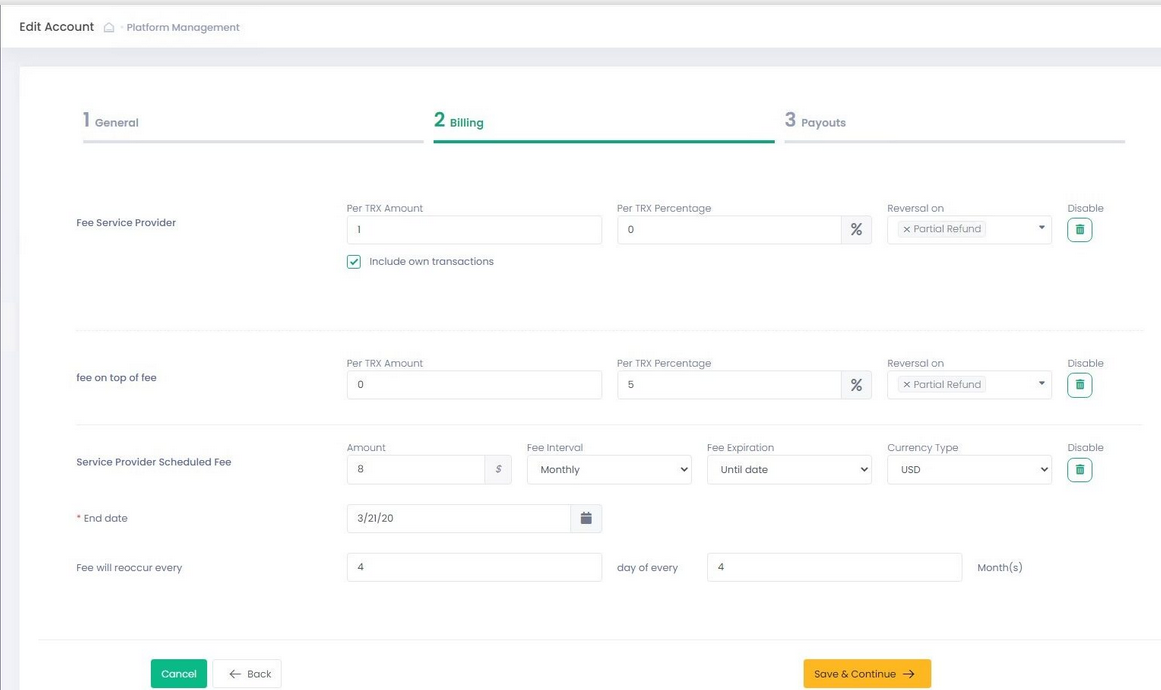Image resolution: width=1161 pixels, height=690 pixels.
Task: Remove Partial Refund tag in fee on top of fee
Action: click(906, 385)
